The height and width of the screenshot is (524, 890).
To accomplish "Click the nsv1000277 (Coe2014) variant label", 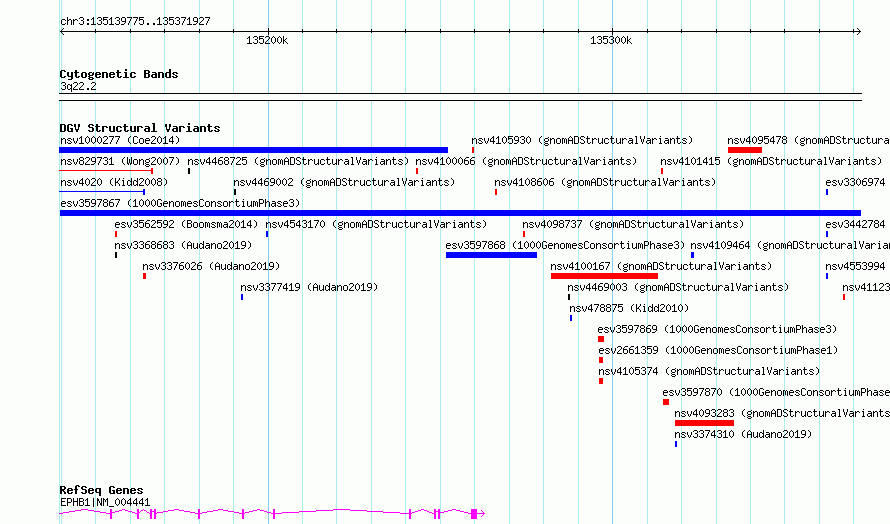I will [x=120, y=140].
